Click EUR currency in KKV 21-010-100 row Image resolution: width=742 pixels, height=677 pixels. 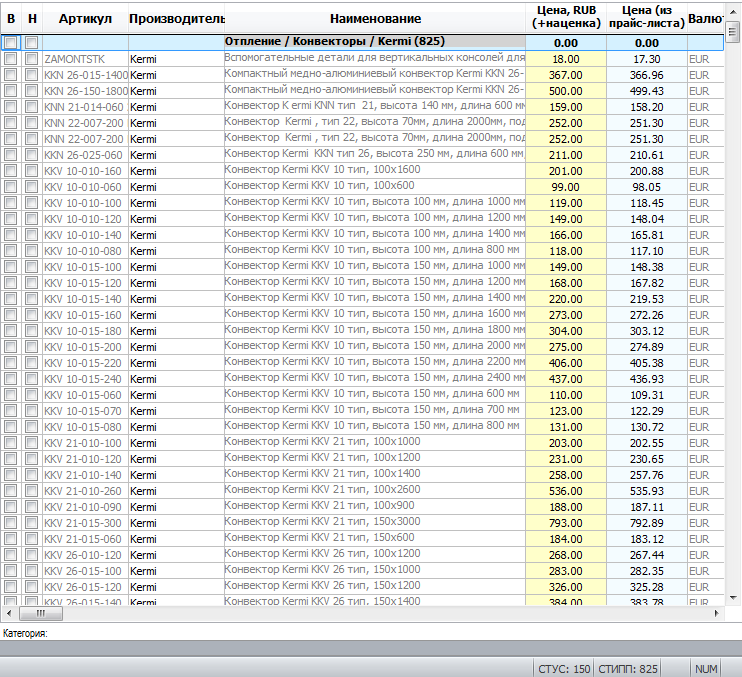pos(699,443)
